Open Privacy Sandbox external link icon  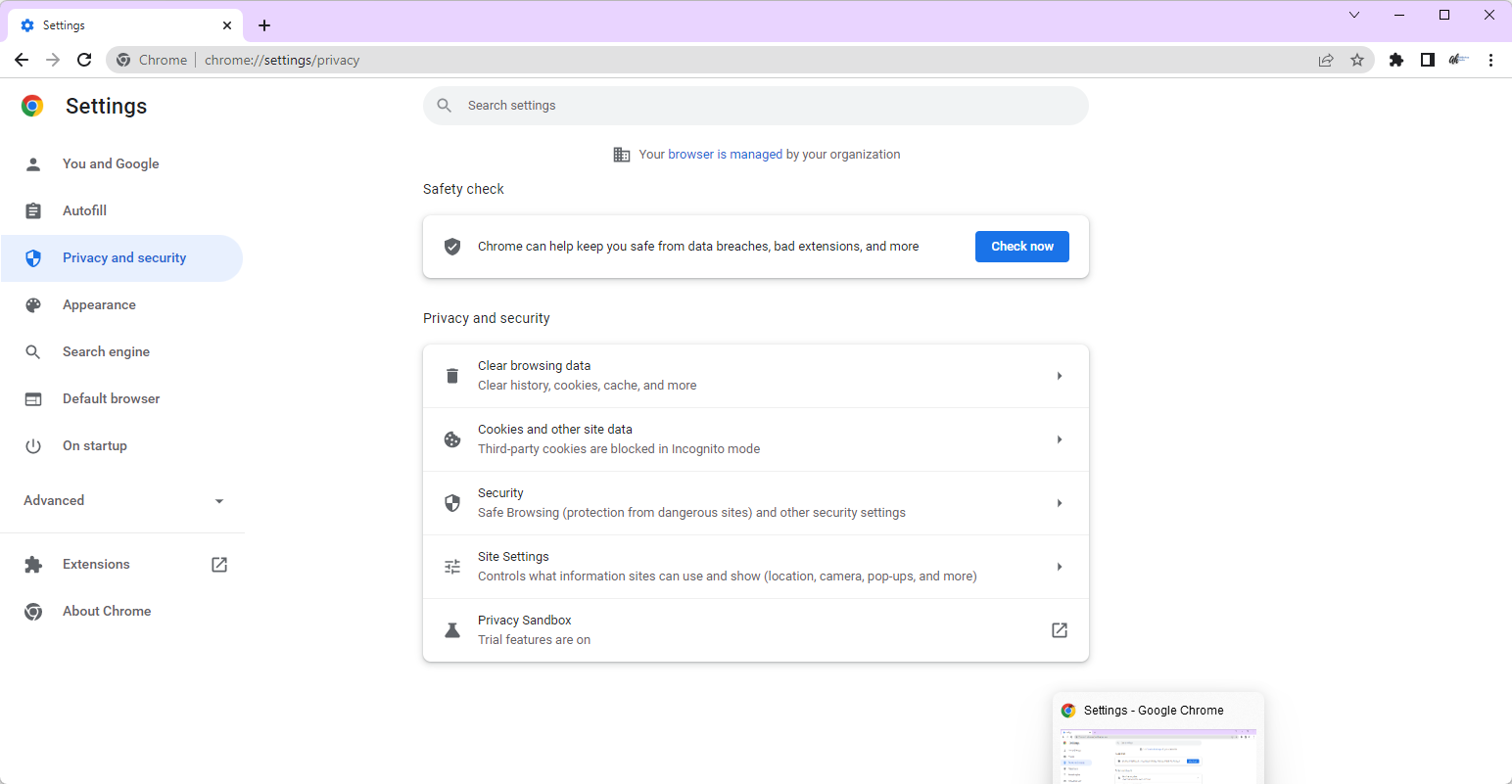(x=1060, y=630)
